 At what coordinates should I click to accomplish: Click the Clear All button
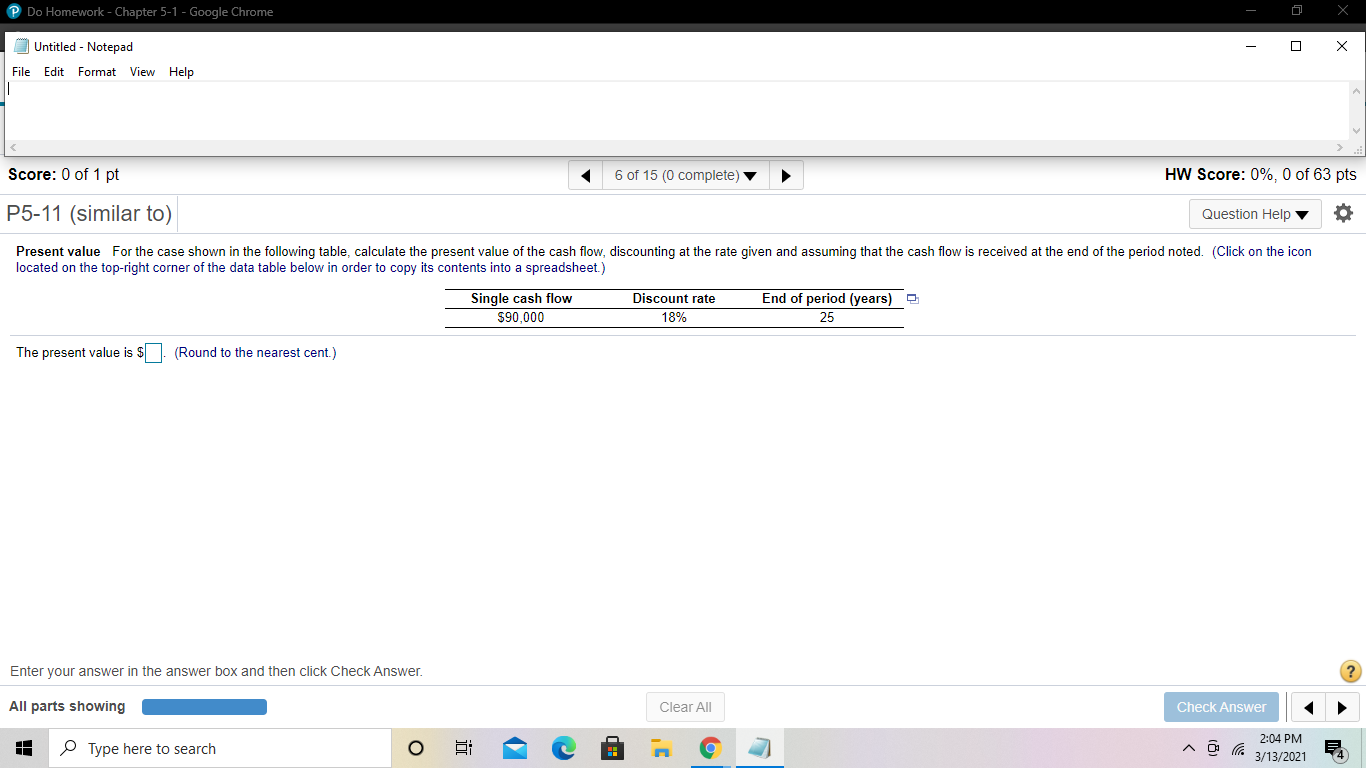685,707
